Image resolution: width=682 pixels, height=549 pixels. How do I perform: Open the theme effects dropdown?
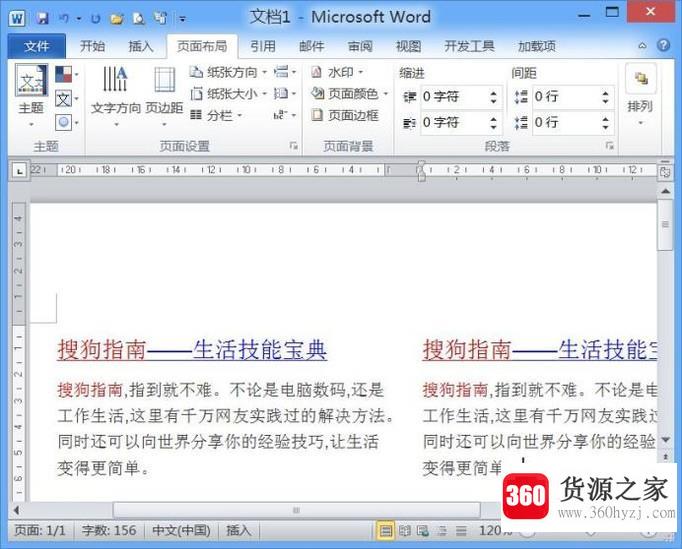pos(67,123)
